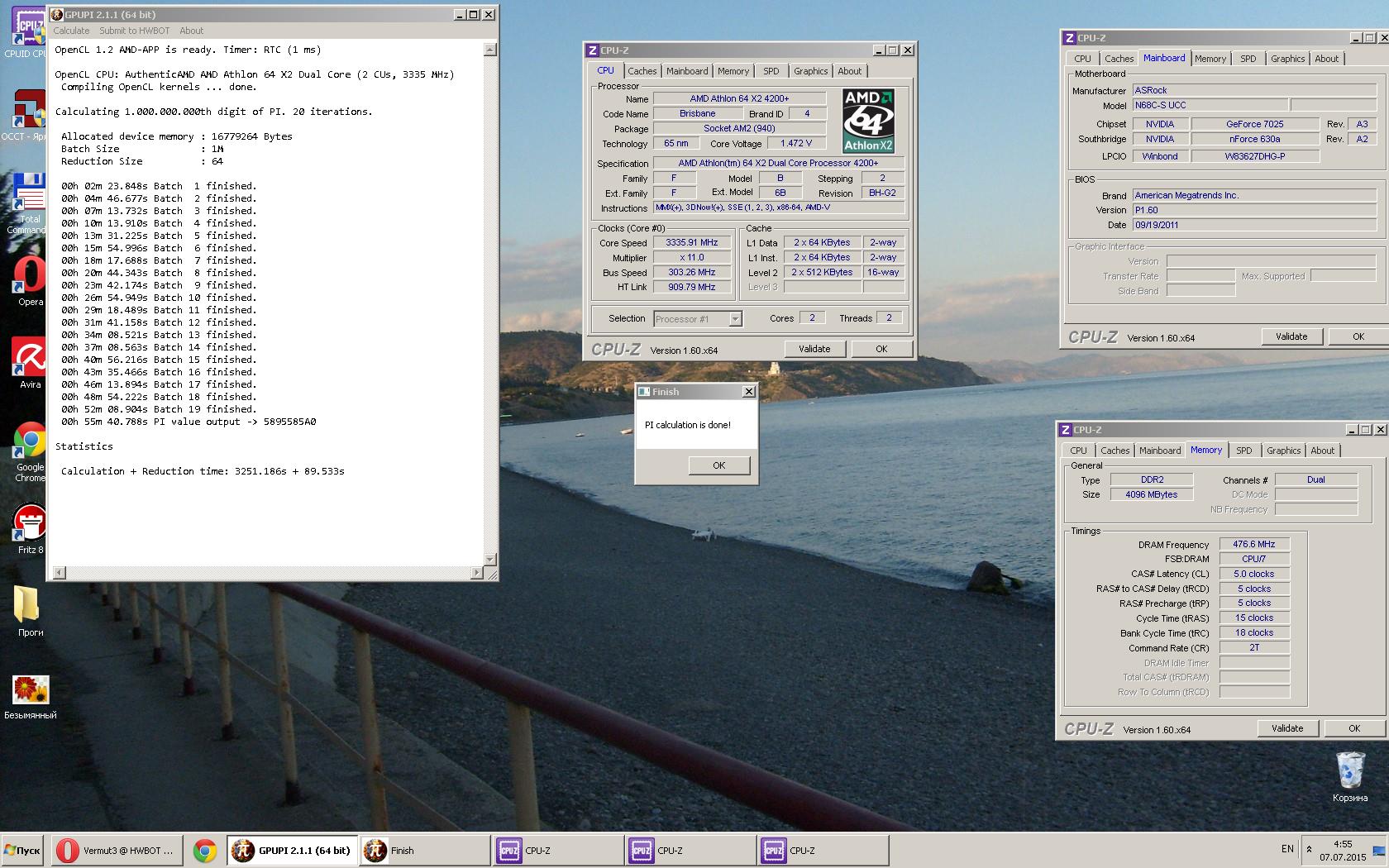Open the Проги folder on desktop

30,612
